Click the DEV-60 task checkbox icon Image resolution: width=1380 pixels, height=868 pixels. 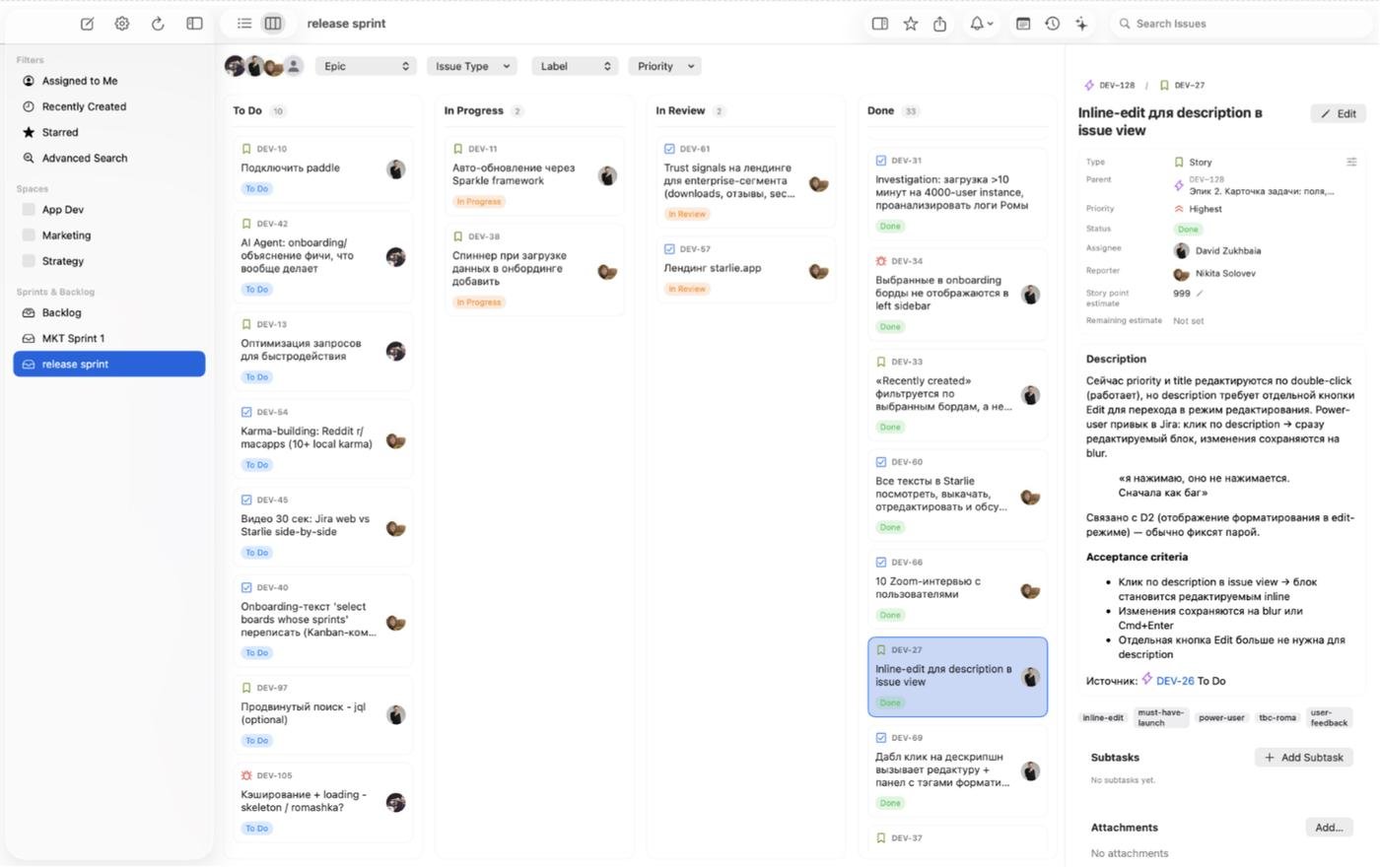(881, 462)
